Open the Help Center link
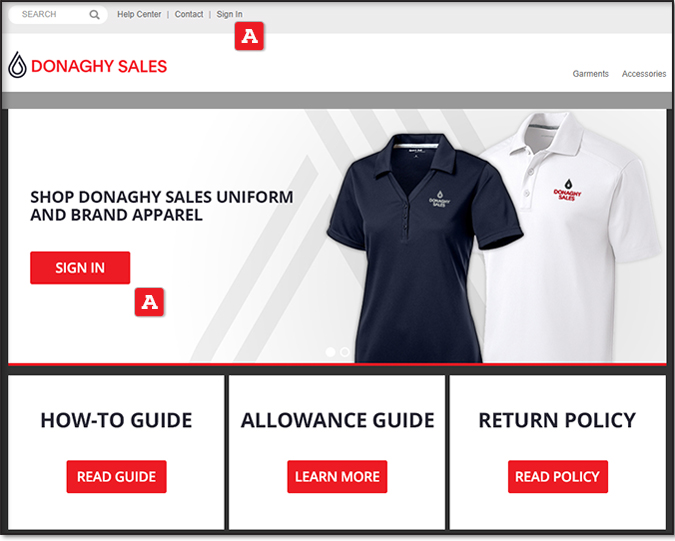The image size is (675, 541). tap(139, 14)
